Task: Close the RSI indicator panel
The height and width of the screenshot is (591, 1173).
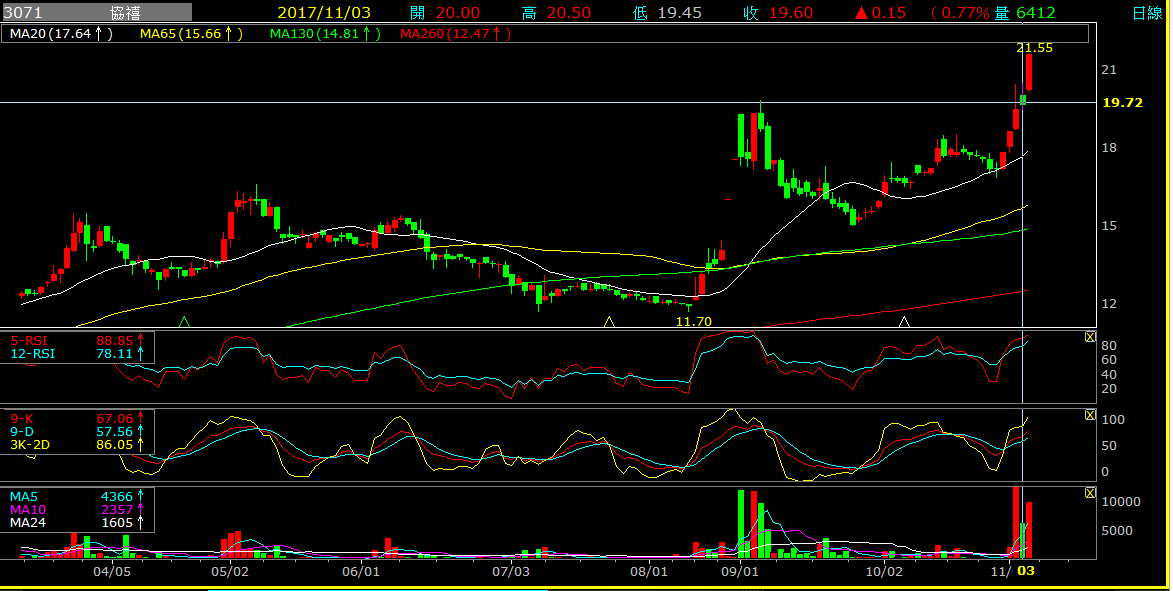Action: [x=1090, y=337]
